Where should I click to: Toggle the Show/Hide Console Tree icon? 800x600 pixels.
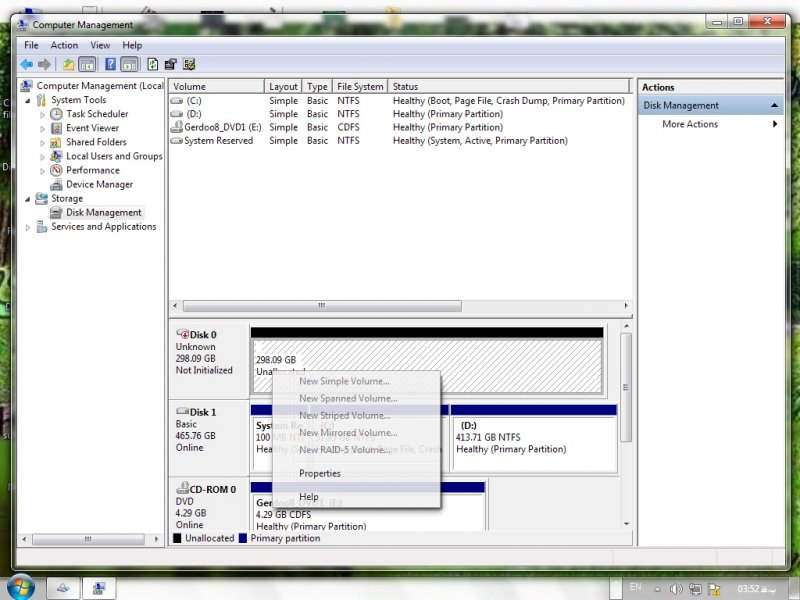(x=87, y=64)
